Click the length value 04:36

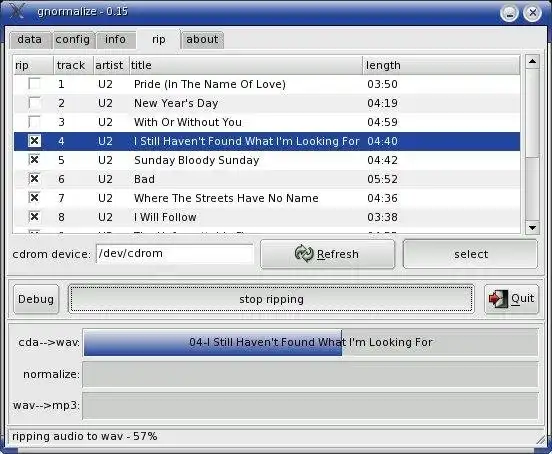click(382, 198)
